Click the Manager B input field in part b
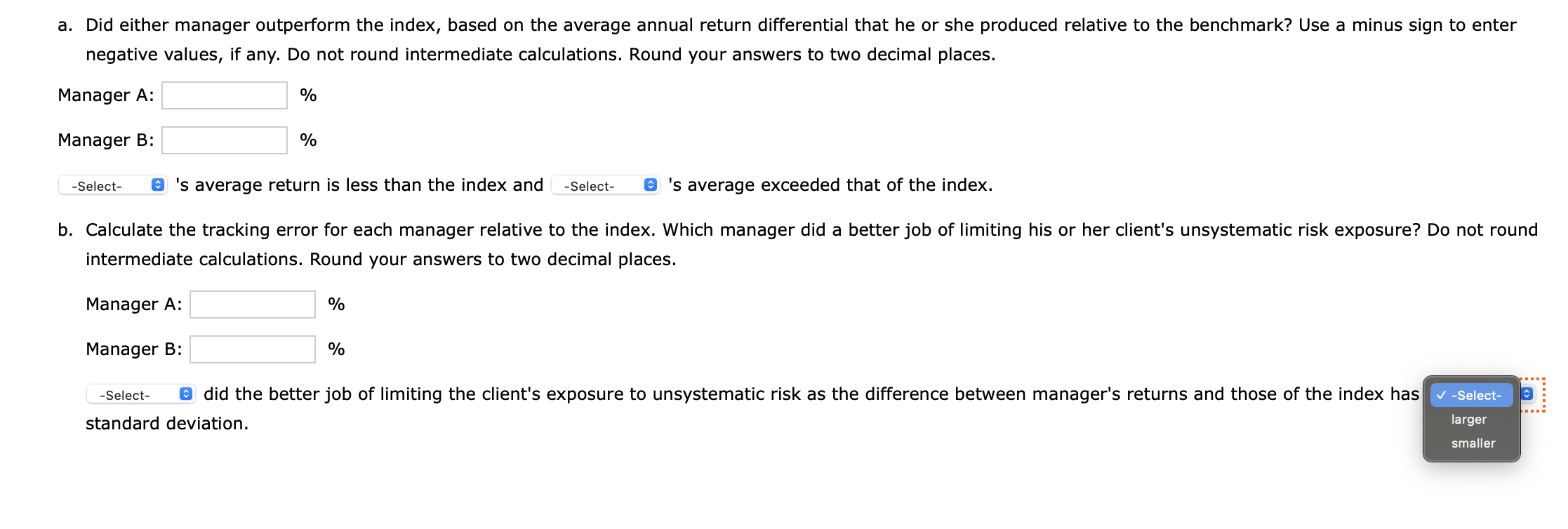1568x529 pixels. (x=251, y=349)
